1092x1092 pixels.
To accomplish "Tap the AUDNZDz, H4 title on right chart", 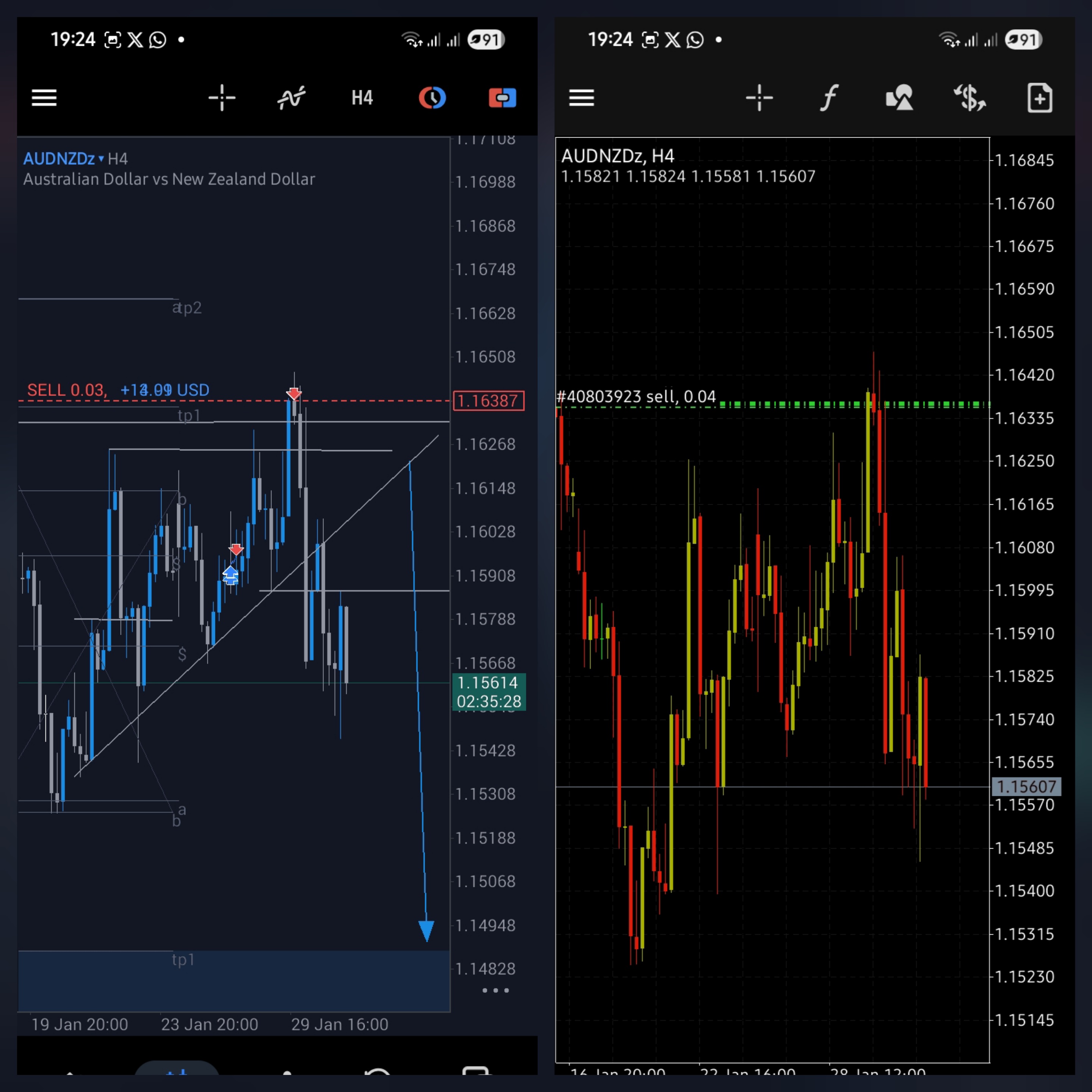I will (x=617, y=156).
